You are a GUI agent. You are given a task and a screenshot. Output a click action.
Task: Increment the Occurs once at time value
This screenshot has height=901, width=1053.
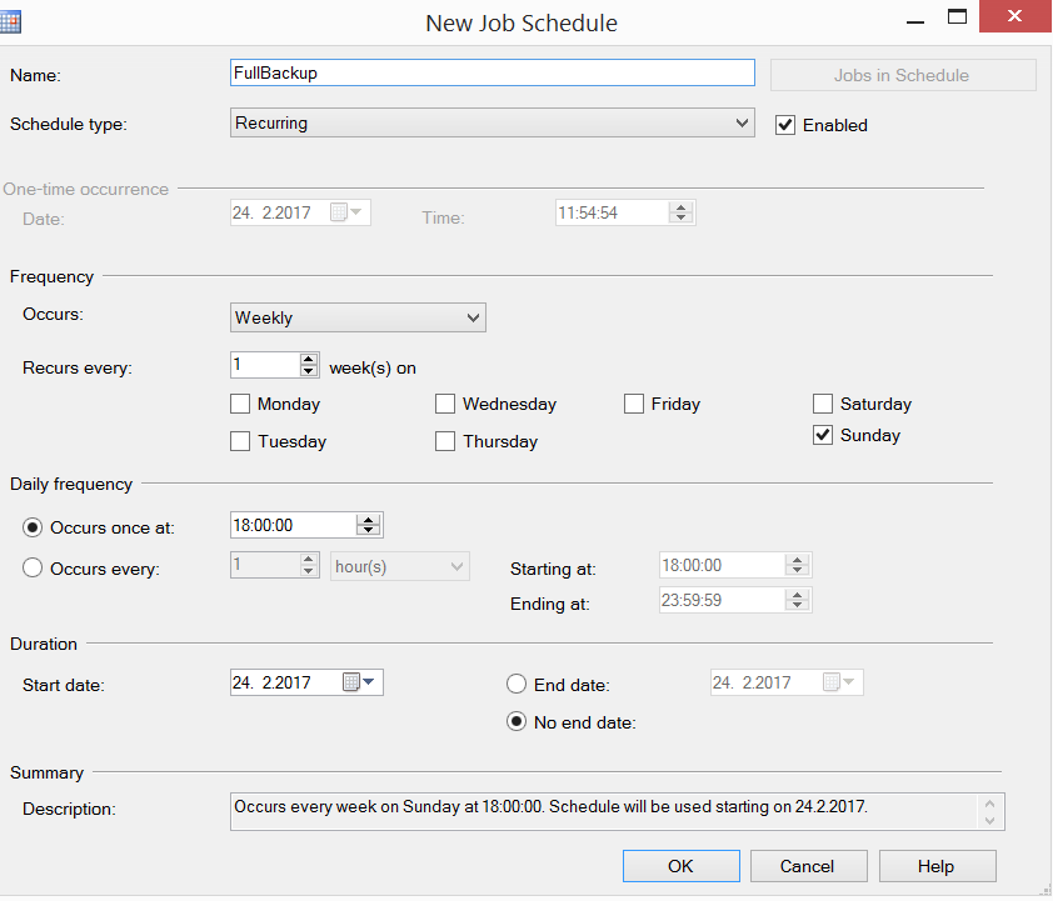(x=369, y=519)
